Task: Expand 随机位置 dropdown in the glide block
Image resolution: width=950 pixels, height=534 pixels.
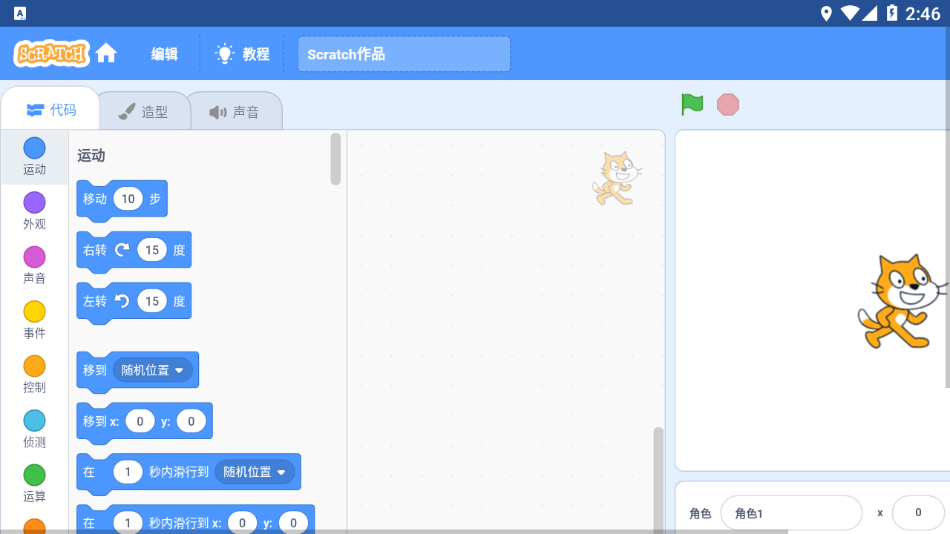Action: [x=255, y=472]
